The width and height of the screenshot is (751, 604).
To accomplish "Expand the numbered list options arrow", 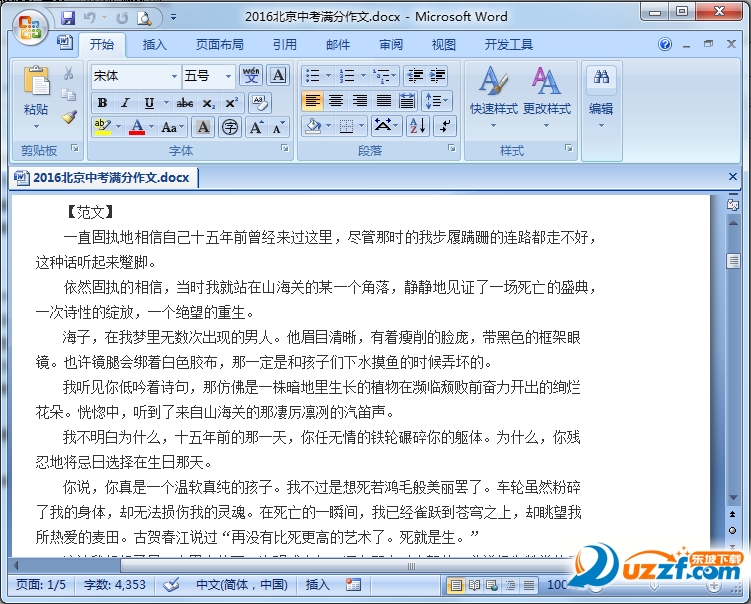I will [x=364, y=76].
